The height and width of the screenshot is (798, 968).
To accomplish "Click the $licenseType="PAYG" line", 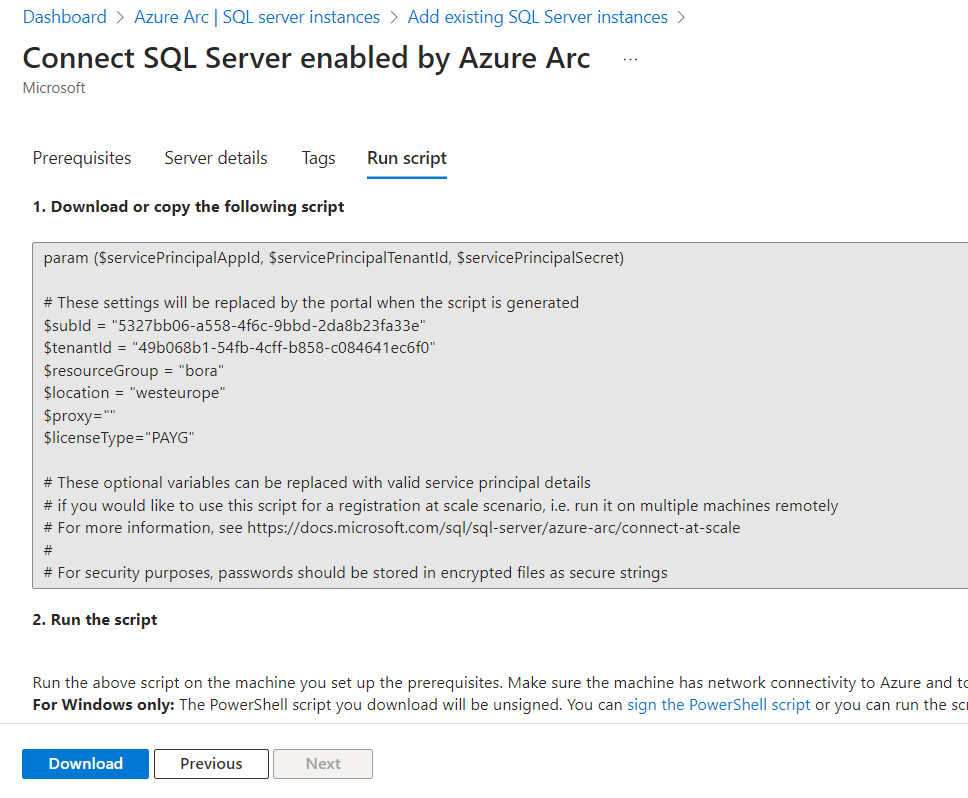I will coord(119,437).
